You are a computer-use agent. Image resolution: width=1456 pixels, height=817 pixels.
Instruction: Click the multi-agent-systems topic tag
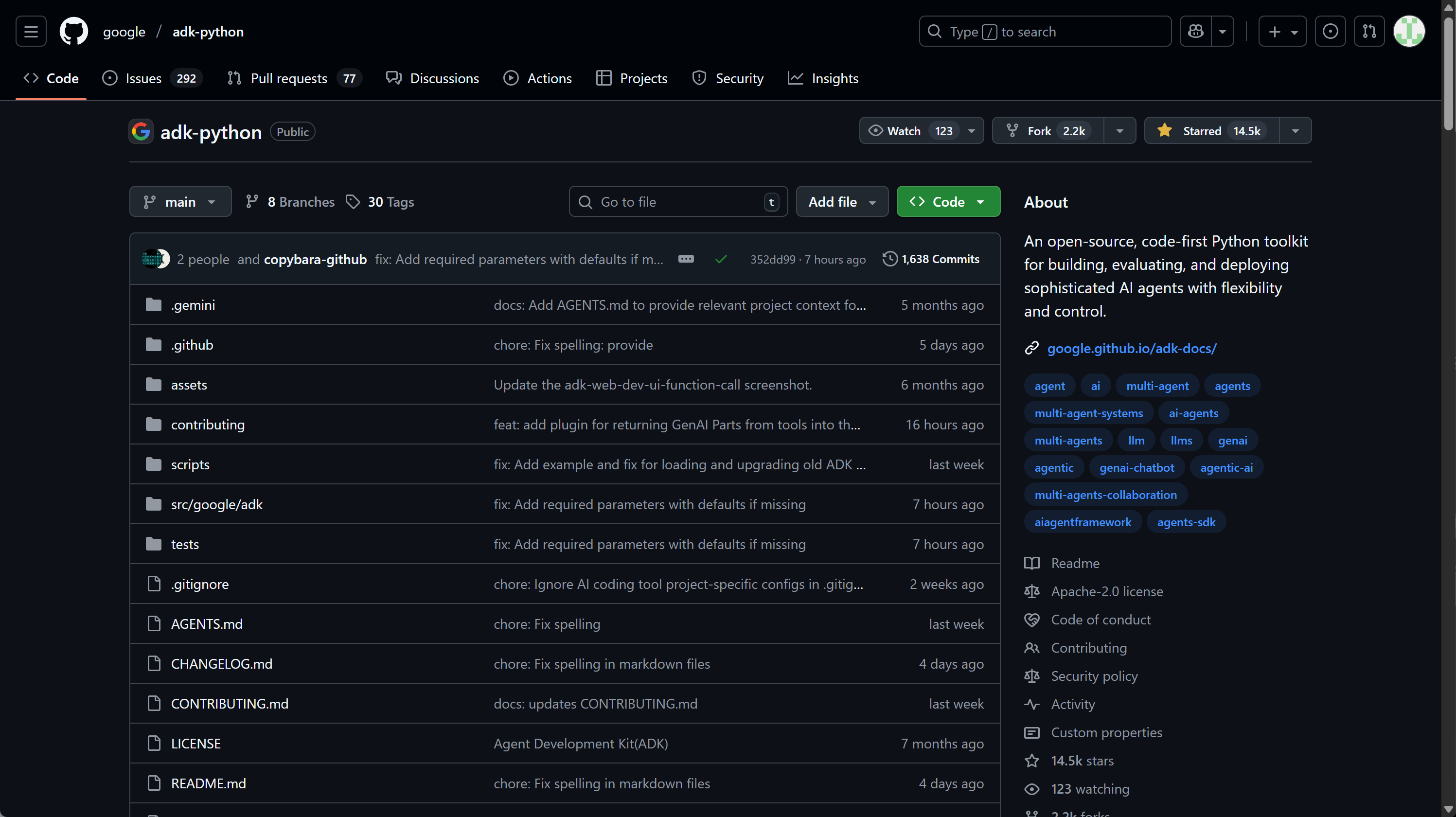pos(1089,413)
